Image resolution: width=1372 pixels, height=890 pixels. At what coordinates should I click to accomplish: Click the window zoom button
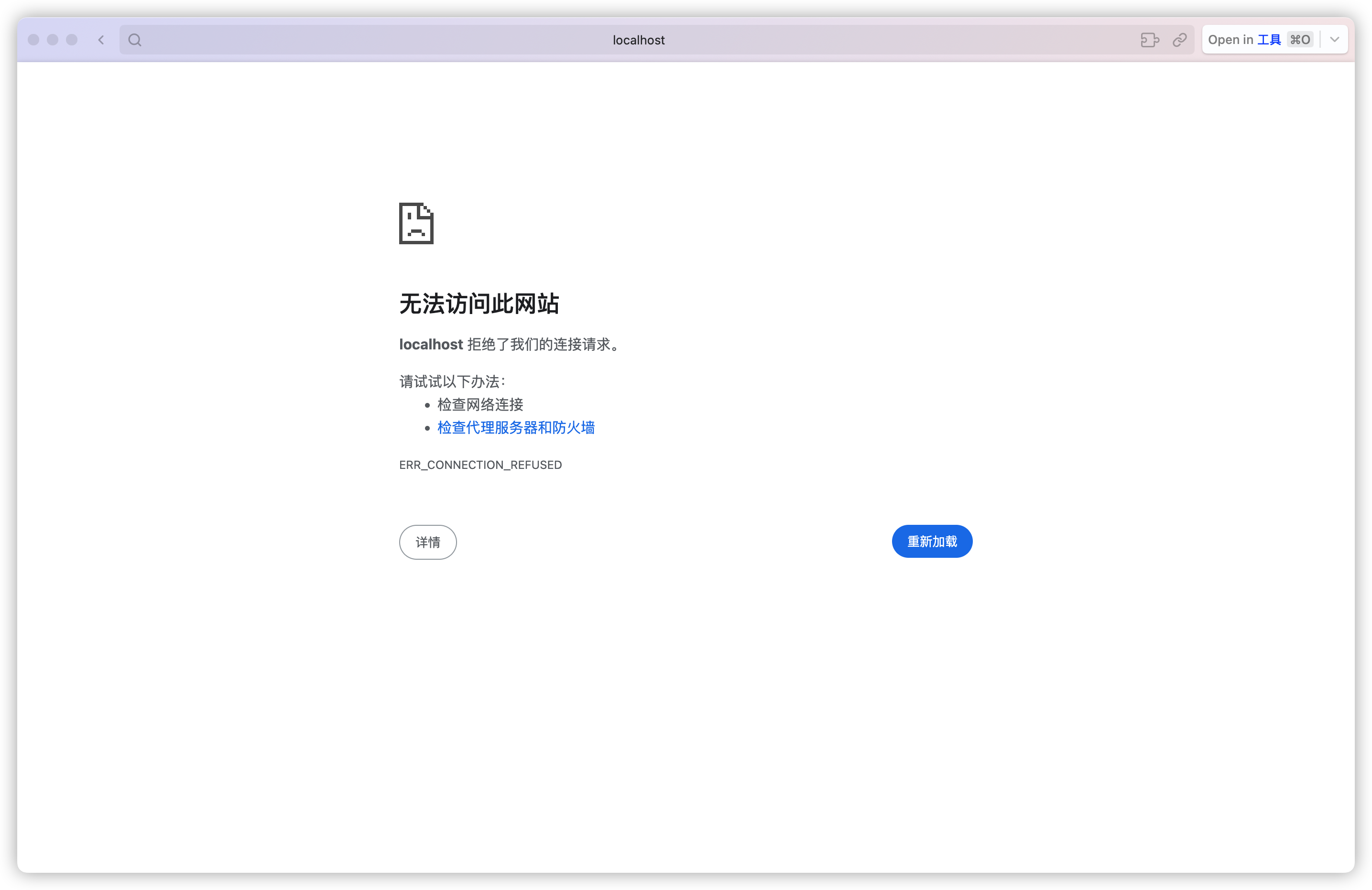[x=72, y=40]
